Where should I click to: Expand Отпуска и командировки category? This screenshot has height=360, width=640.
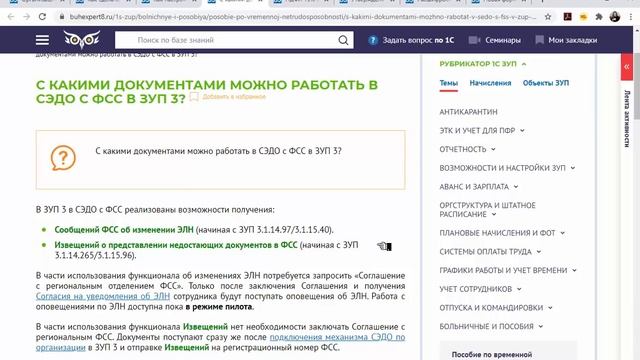click(x=550, y=308)
